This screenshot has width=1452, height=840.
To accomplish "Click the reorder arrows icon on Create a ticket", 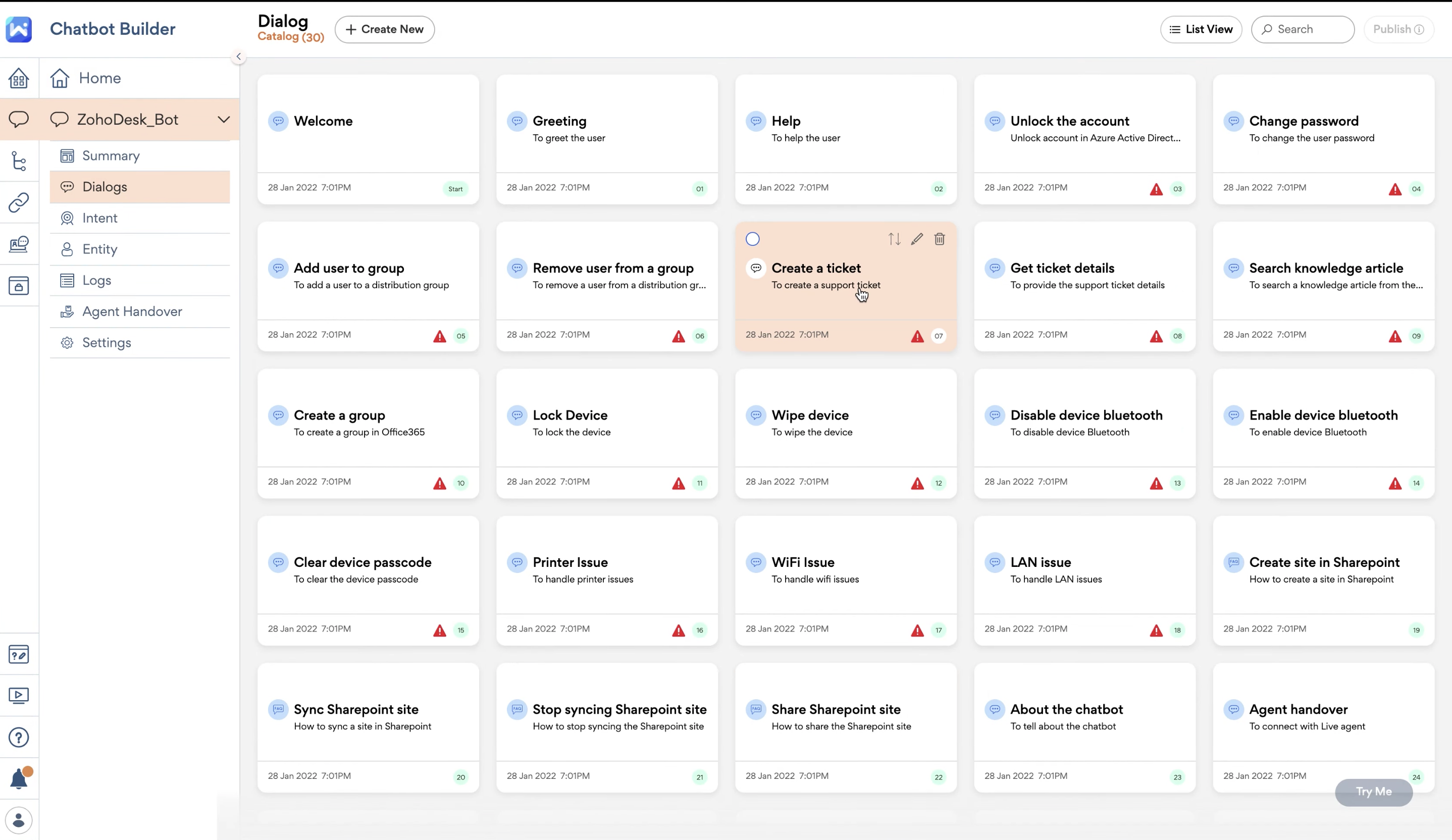I will coord(894,239).
